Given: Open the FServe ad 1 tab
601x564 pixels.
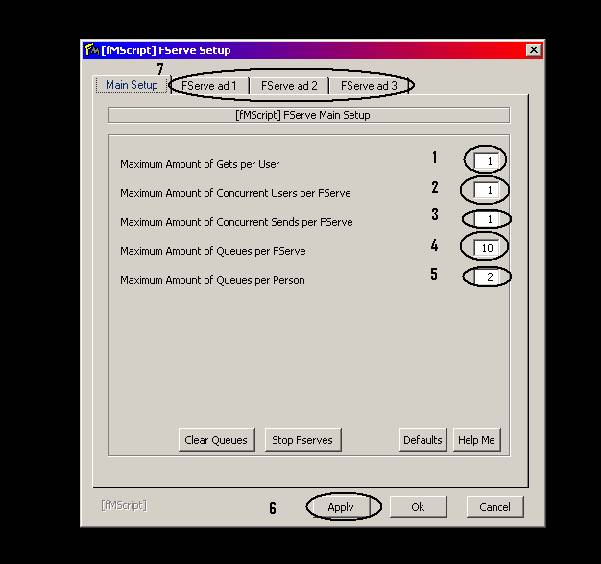Looking at the screenshot, I should [x=209, y=86].
